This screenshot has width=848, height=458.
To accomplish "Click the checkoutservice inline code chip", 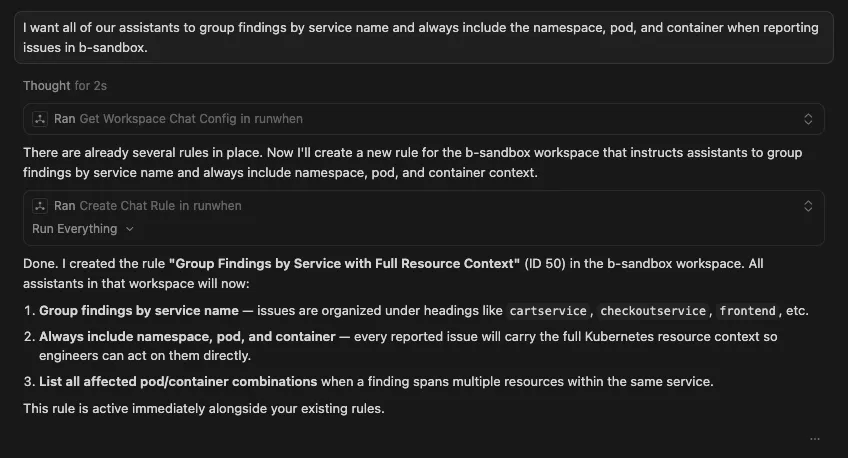I will [653, 311].
